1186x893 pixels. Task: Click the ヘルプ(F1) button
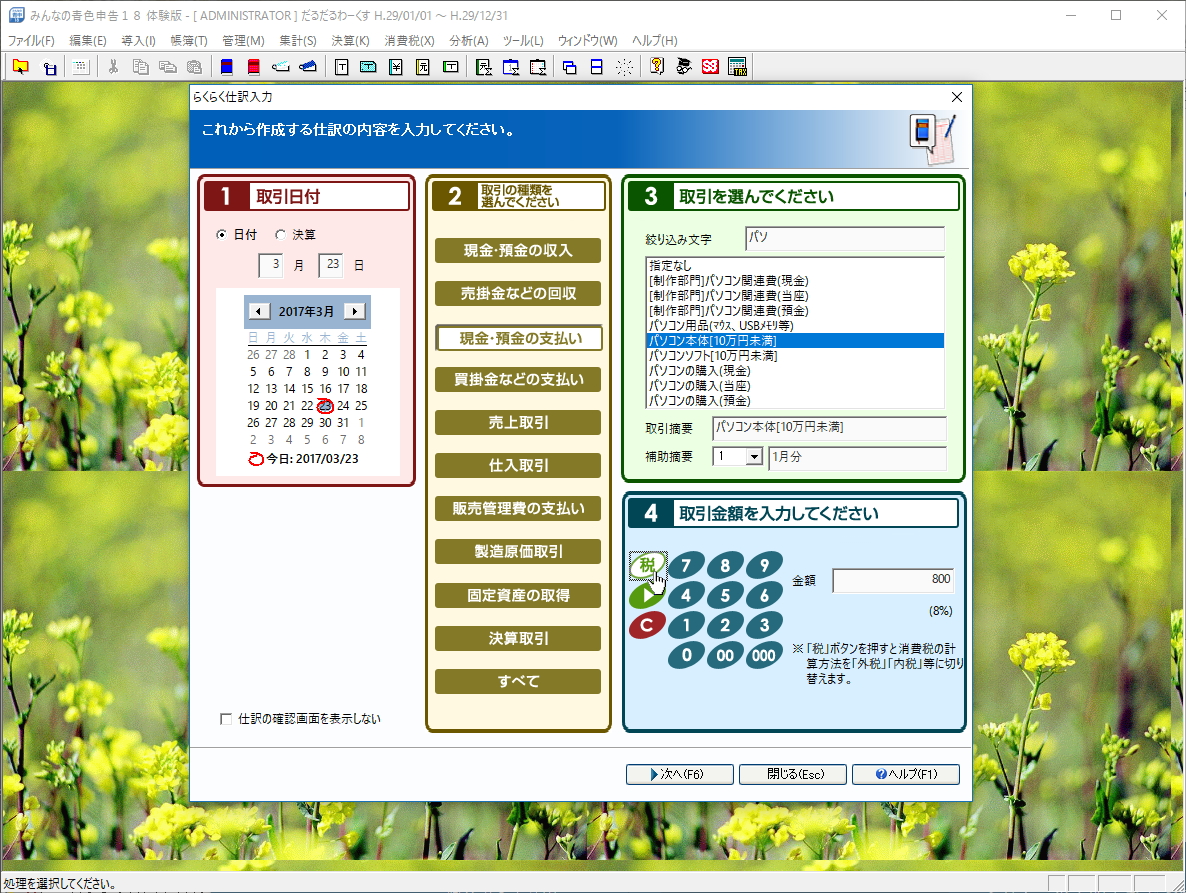[x=906, y=774]
